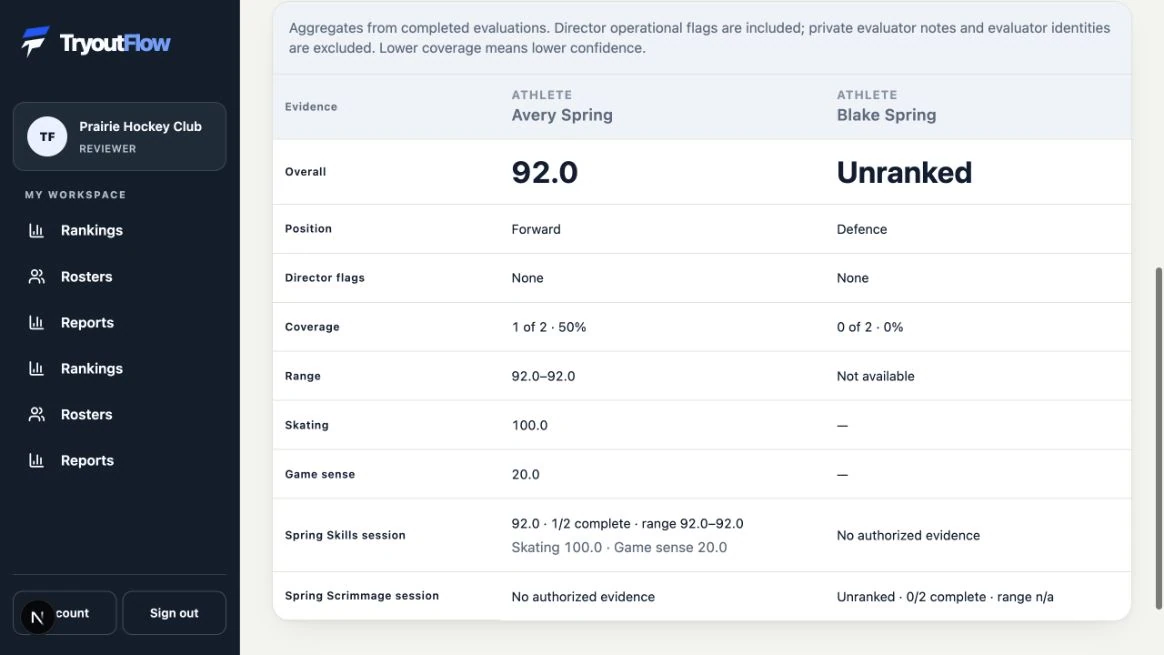This screenshot has width=1164, height=655.
Task: Click the Overall row label
Action: point(305,172)
